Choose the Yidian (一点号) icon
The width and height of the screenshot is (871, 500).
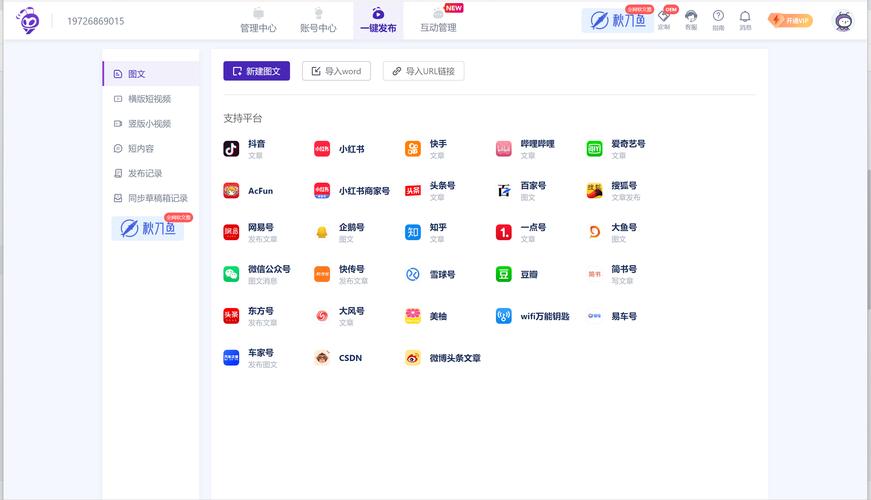click(x=503, y=232)
